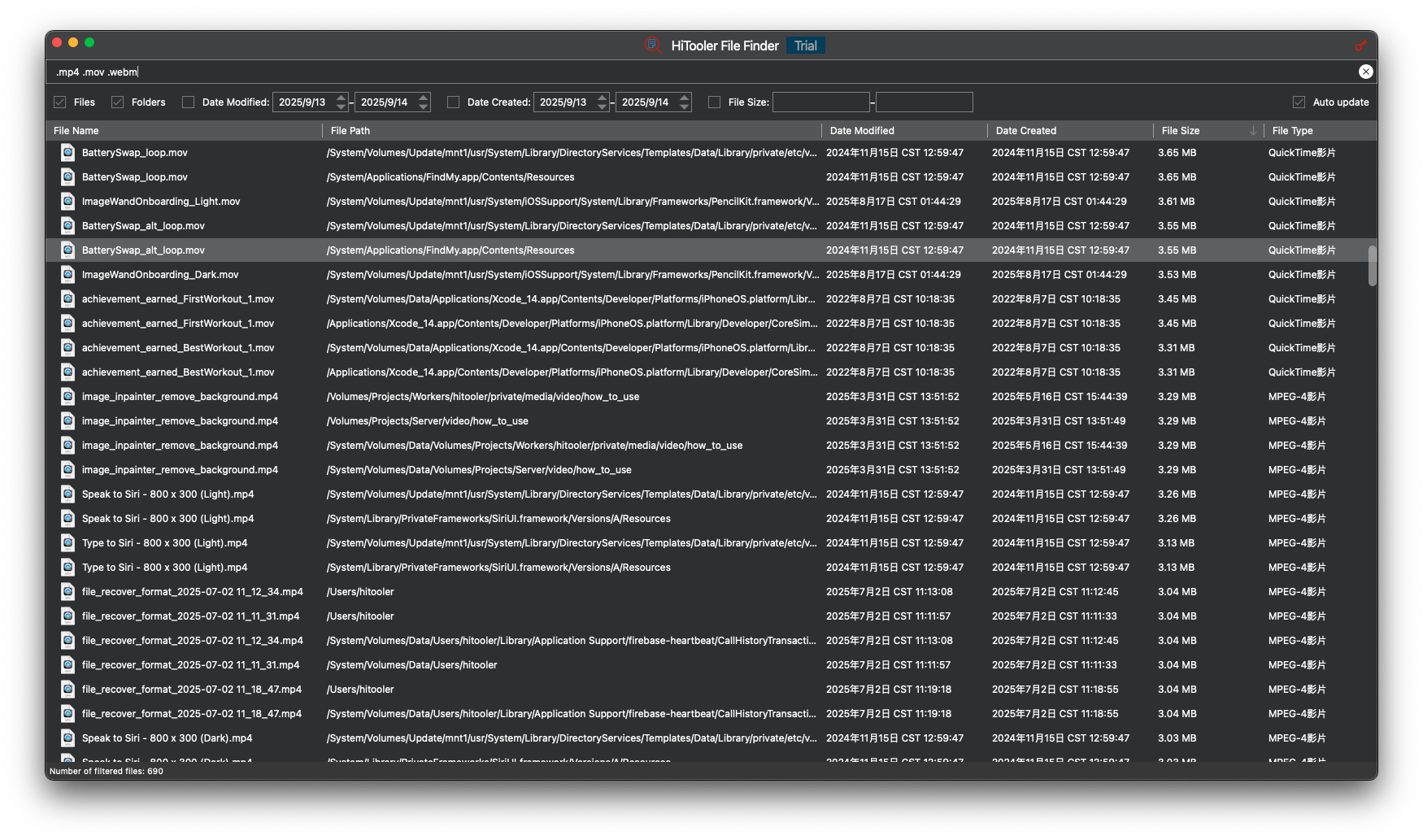This screenshot has height=840, width=1423.
Task: Enable the Date Created filter checkbox
Action: [x=453, y=102]
